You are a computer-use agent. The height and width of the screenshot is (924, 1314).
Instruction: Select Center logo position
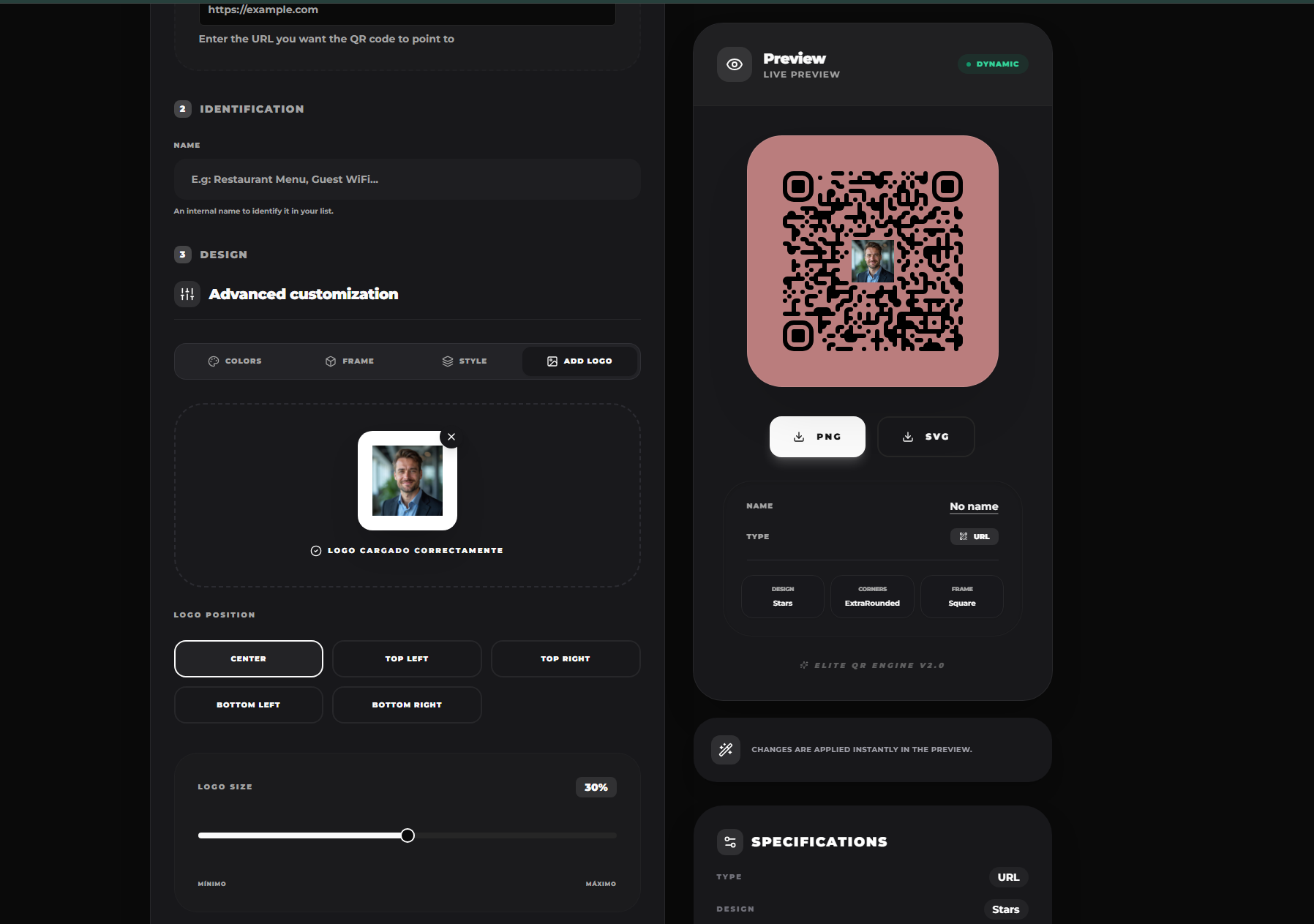point(248,658)
